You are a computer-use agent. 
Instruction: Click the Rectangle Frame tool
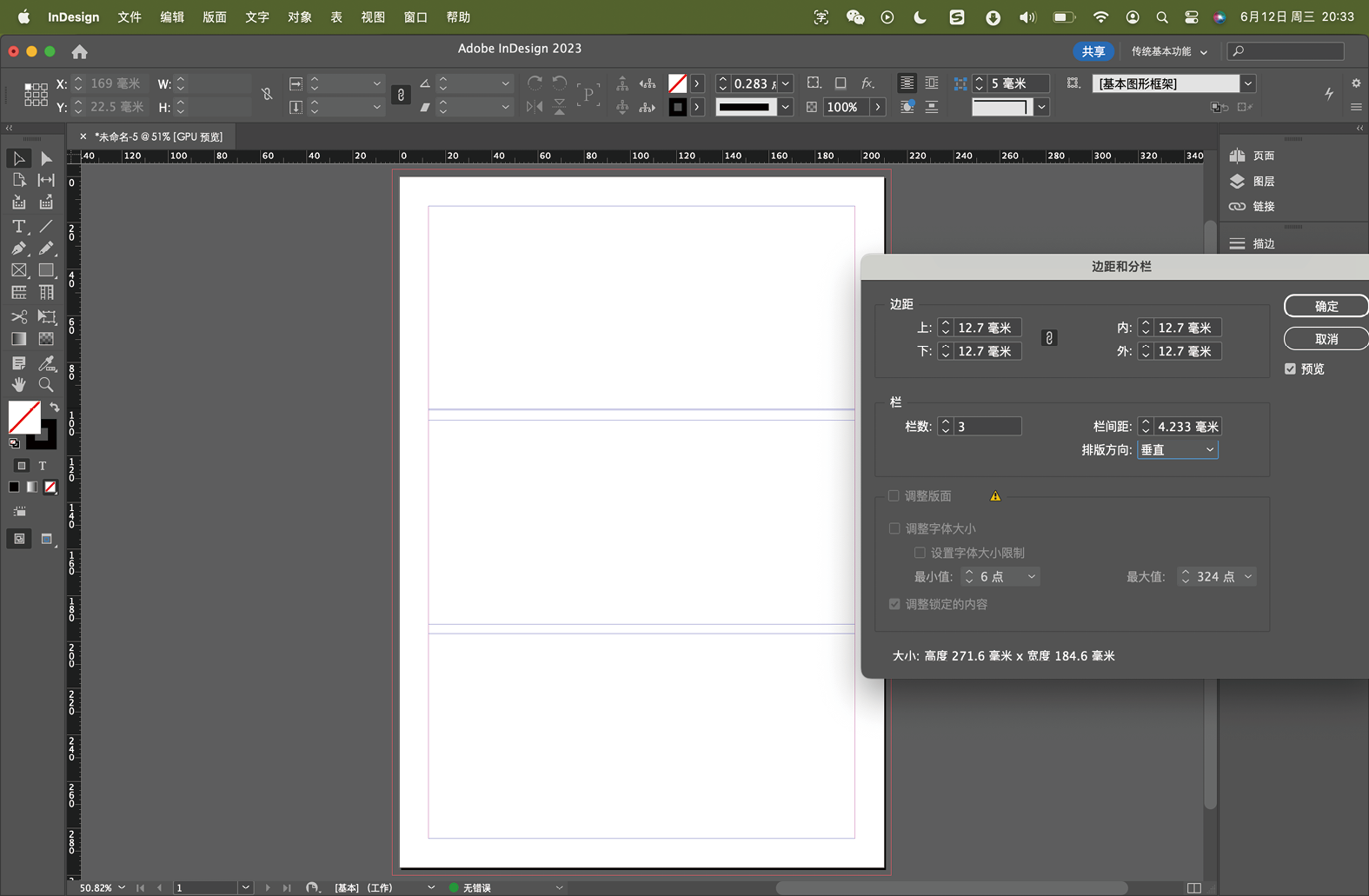pos(18,271)
